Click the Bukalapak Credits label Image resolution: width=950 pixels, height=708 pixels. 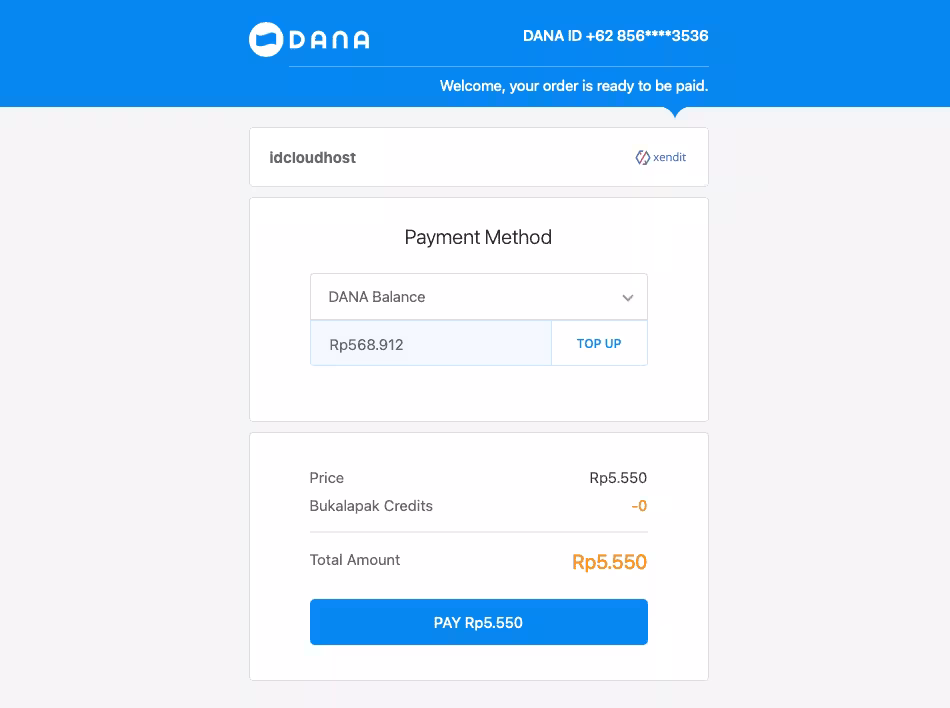pos(371,506)
